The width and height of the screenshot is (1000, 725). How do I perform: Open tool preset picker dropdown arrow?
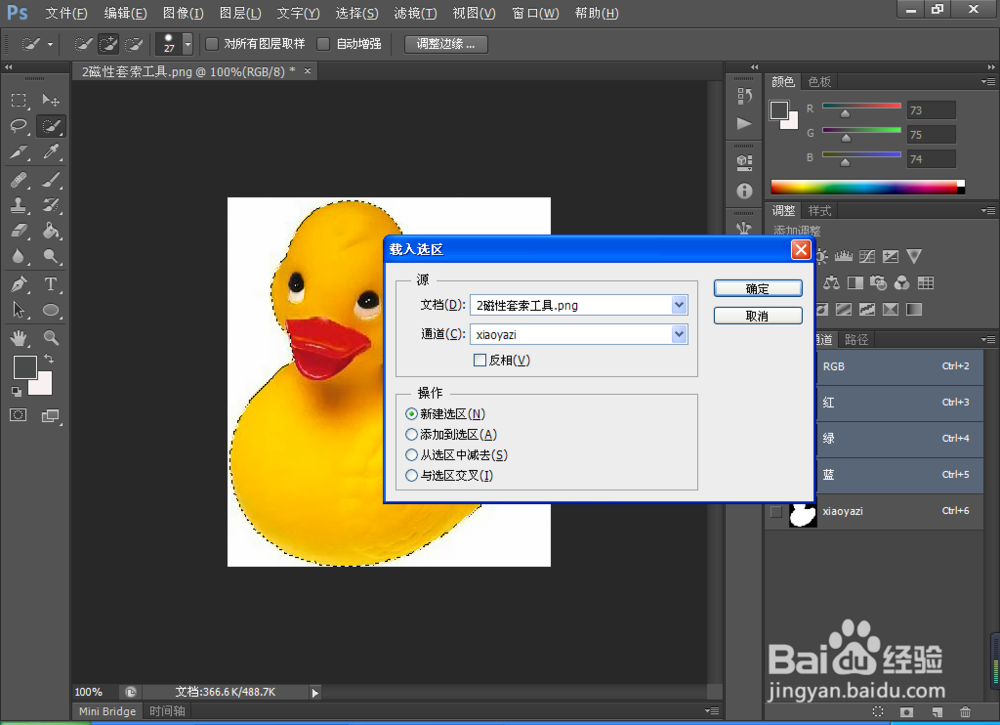point(50,45)
